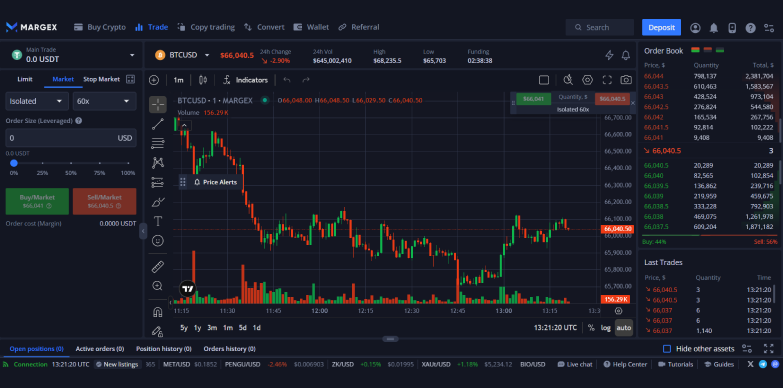
Task: Take a chart snapshot
Action: point(626,80)
